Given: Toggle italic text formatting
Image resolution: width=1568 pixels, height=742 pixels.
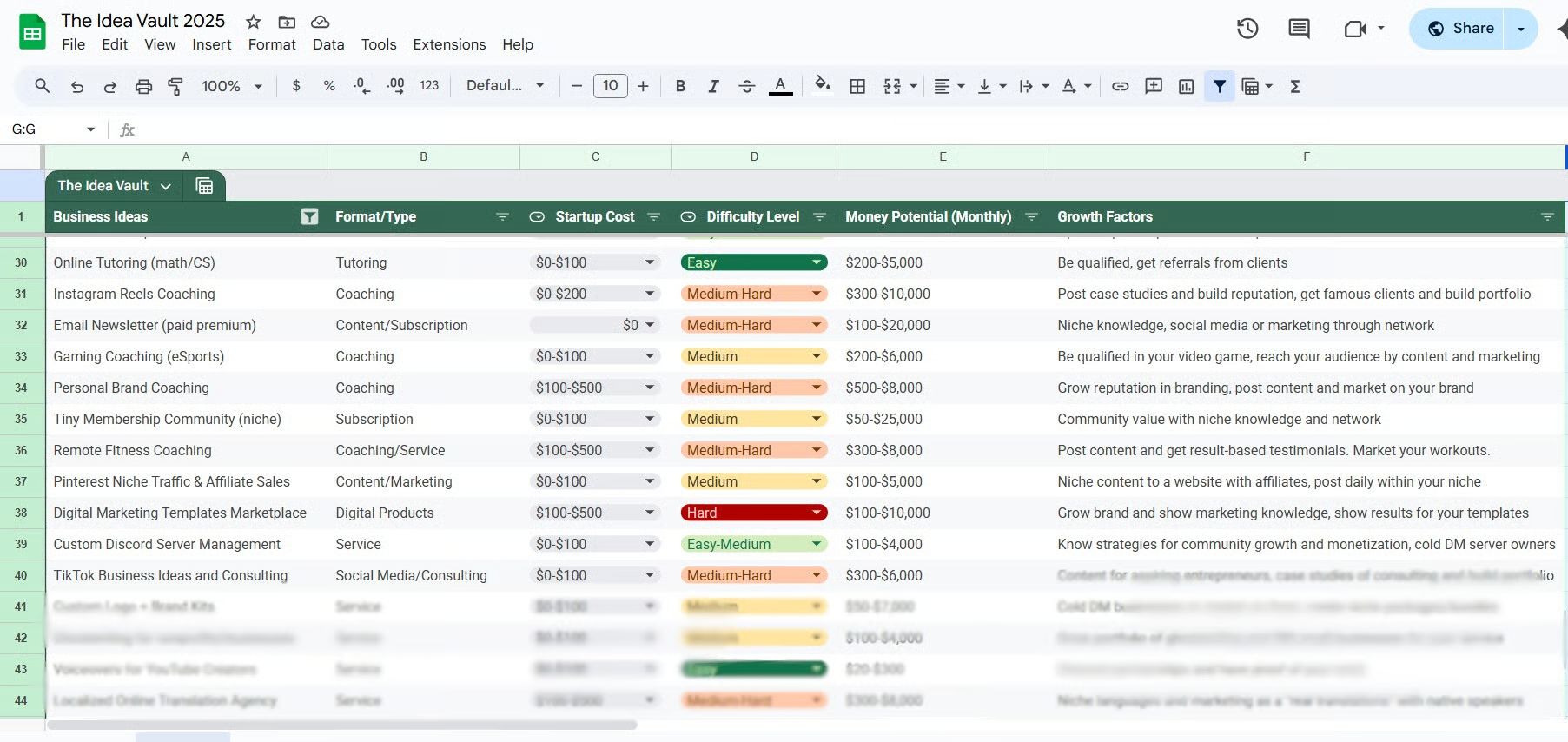Looking at the screenshot, I should [x=713, y=86].
